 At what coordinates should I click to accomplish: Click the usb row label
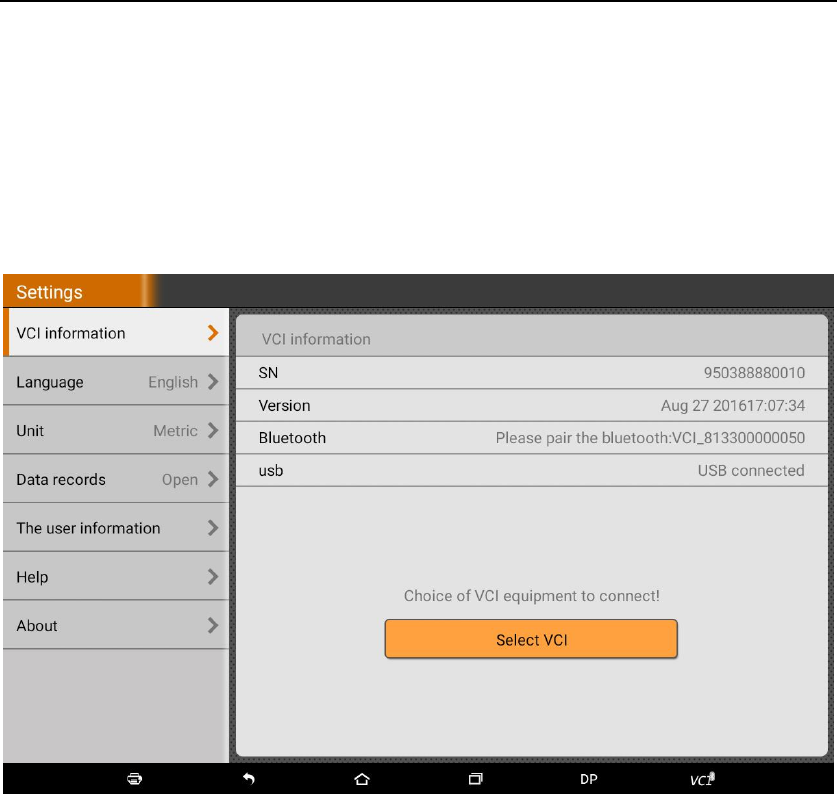pos(271,470)
